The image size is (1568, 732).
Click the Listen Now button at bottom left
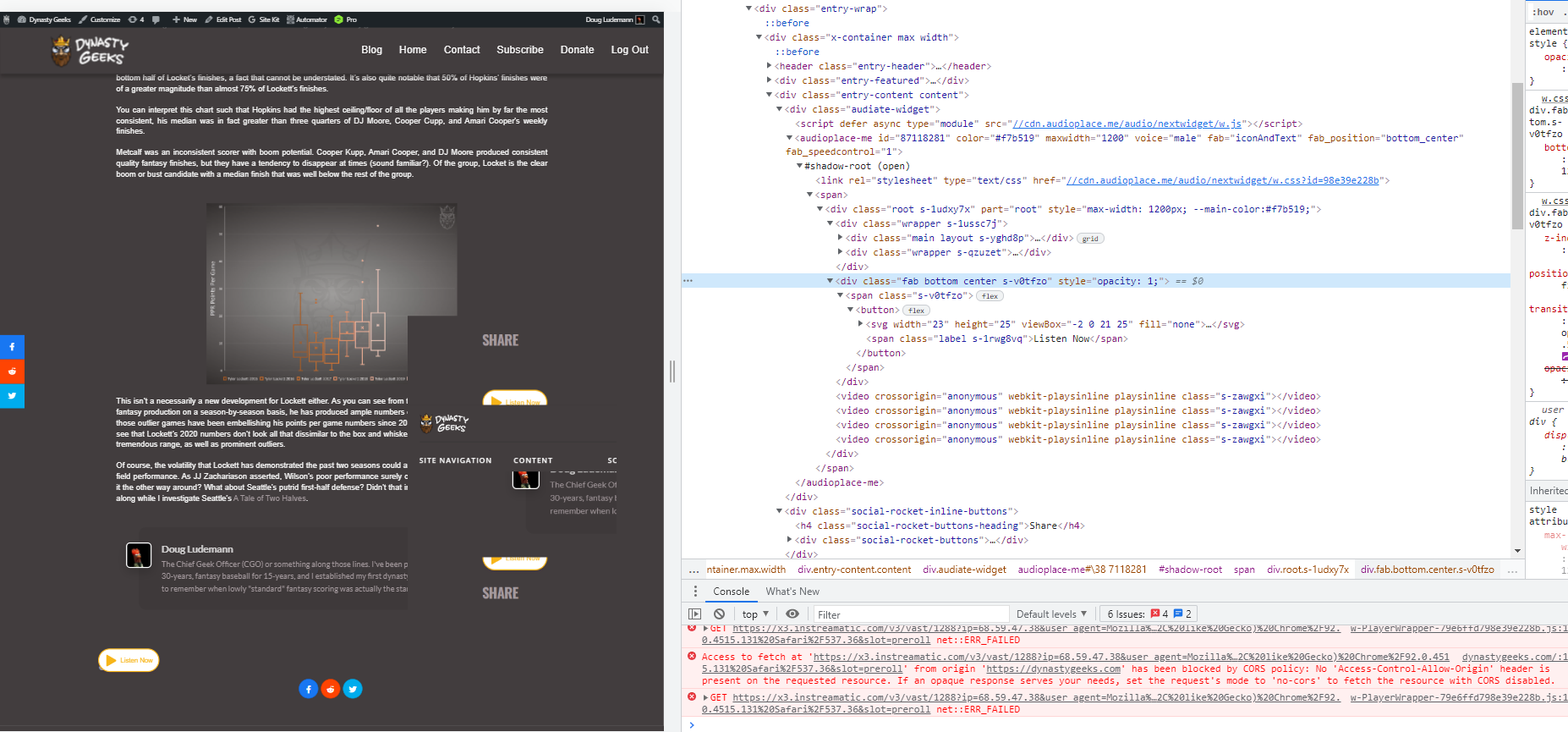[129, 660]
